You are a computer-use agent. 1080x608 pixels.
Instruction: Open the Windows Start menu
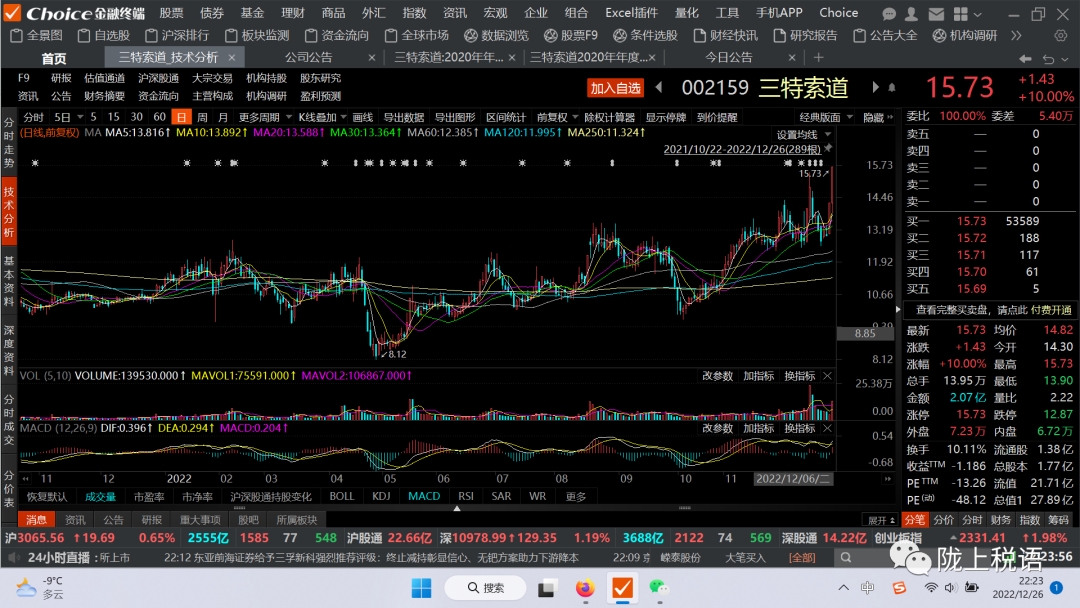coord(422,587)
